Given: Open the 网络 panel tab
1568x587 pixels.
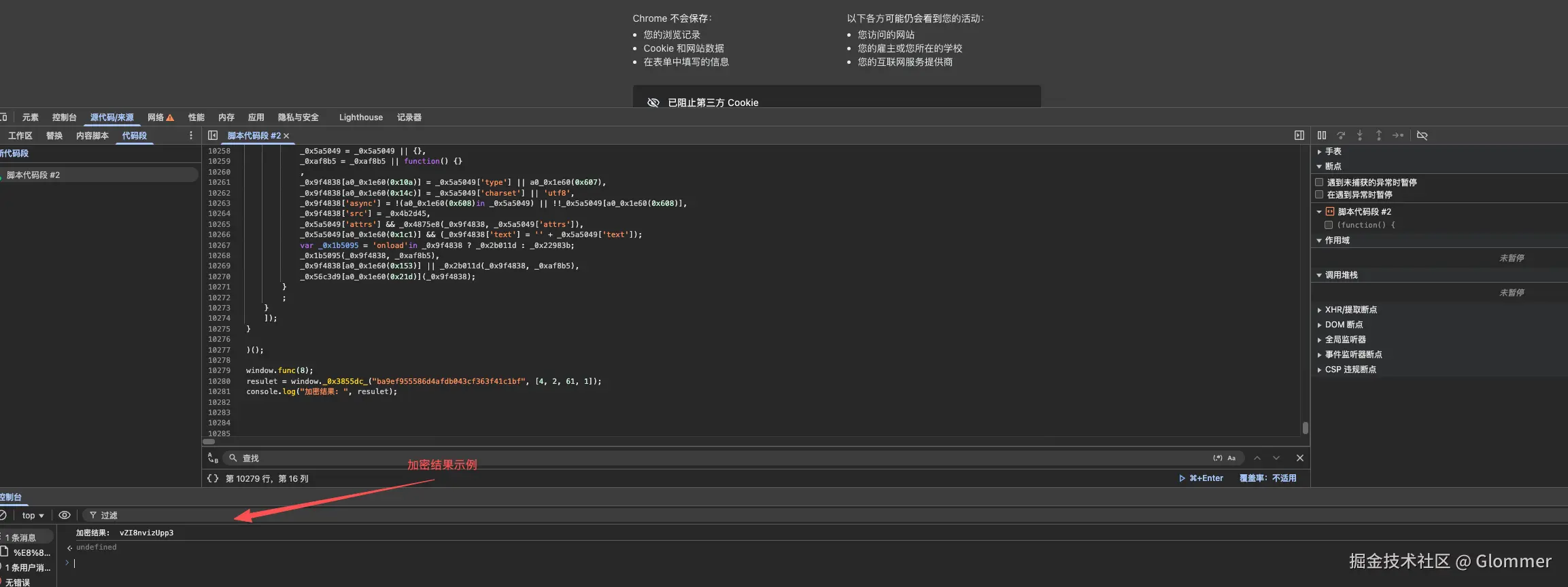Looking at the screenshot, I should tap(156, 118).
